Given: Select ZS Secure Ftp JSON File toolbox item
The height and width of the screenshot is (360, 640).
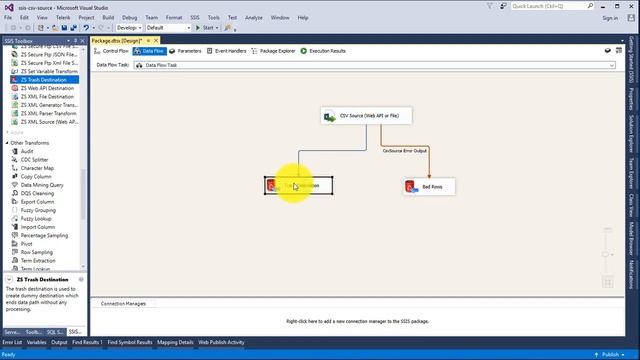Looking at the screenshot, I should [x=44, y=54].
